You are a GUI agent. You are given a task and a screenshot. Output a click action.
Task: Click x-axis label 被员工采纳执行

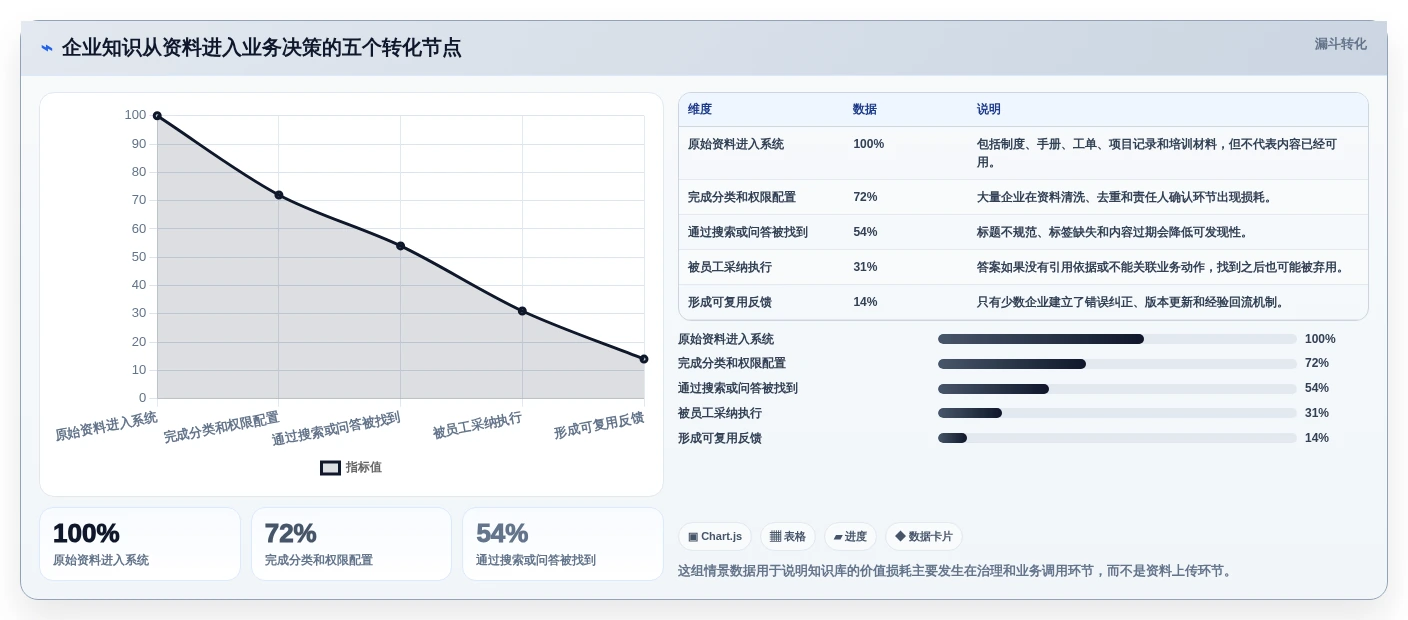click(x=477, y=425)
